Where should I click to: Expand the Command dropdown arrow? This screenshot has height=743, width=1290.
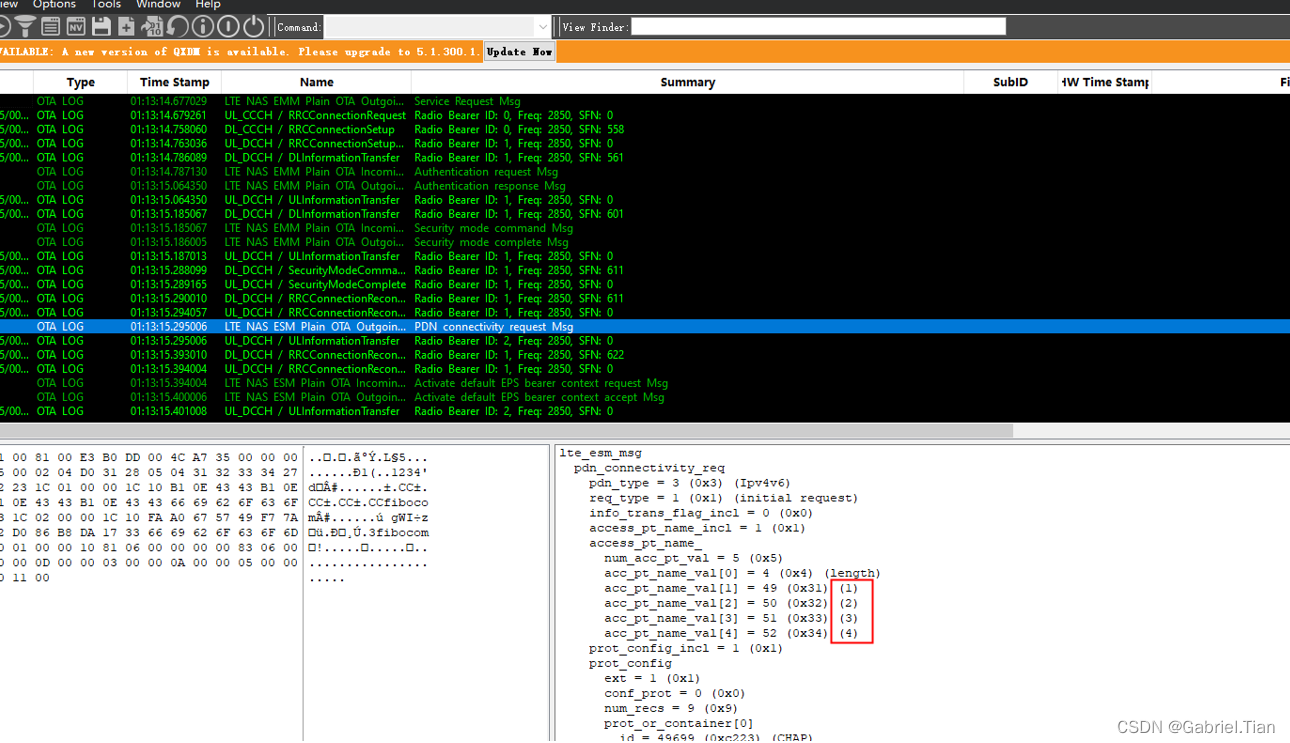[x=543, y=27]
